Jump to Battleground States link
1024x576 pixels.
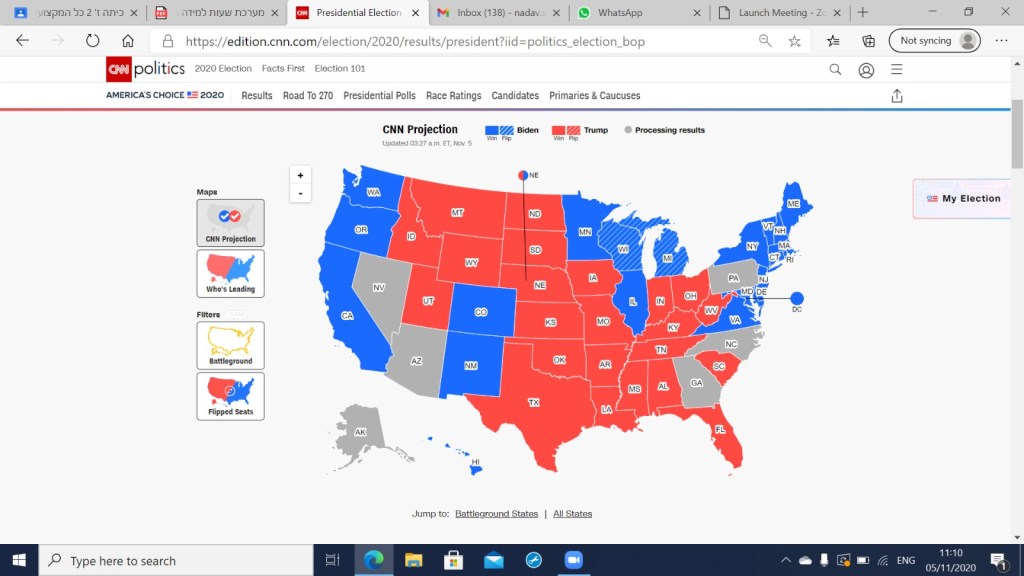tap(496, 514)
